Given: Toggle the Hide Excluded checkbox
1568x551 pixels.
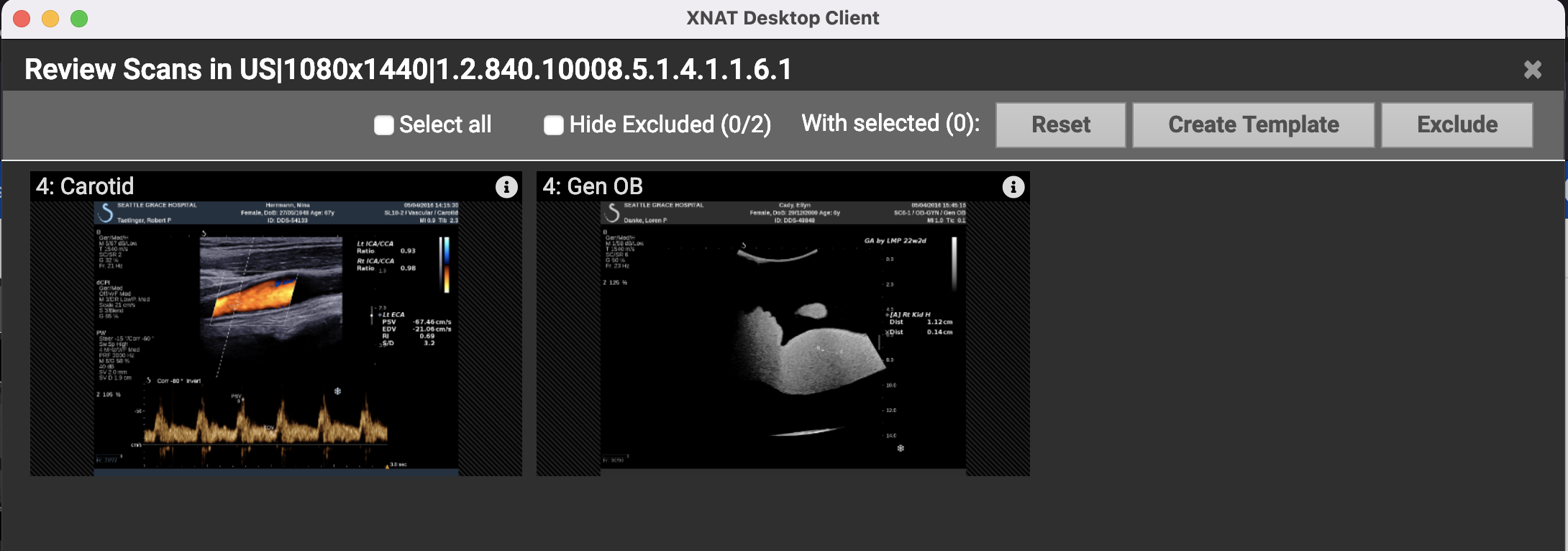Looking at the screenshot, I should 553,125.
